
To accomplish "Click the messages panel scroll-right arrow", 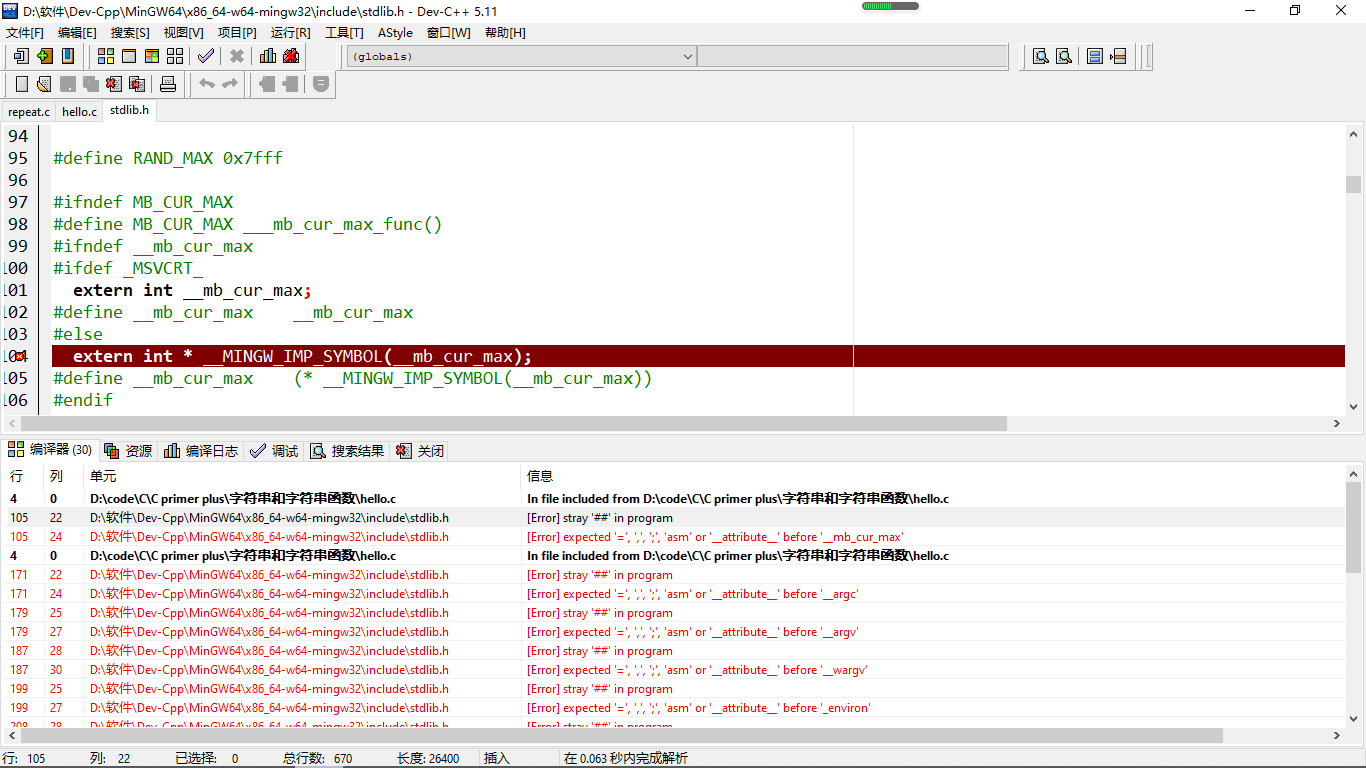I will tap(1337, 735).
